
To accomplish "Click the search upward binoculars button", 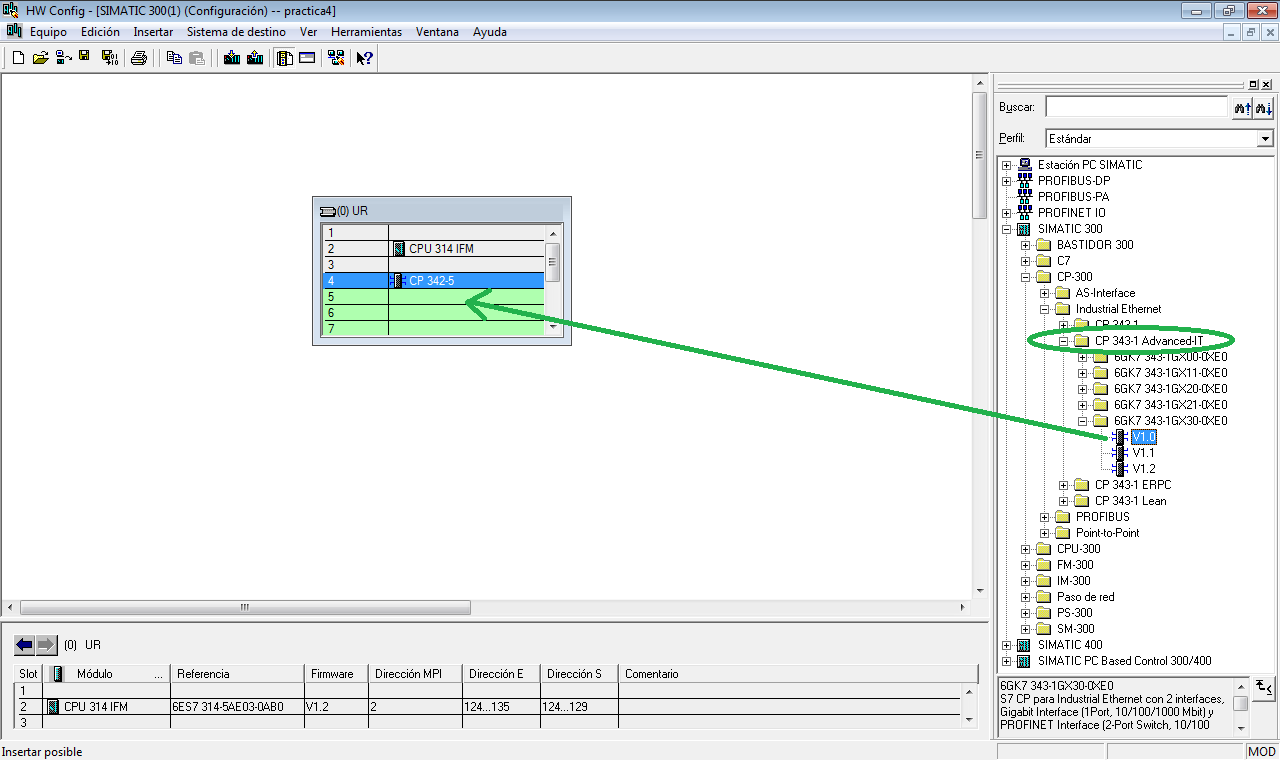I will (1242, 107).
